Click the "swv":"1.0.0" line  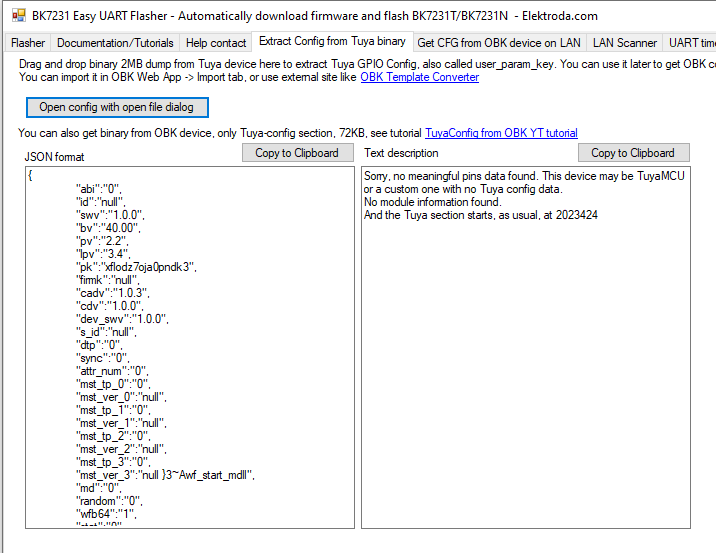[x=110, y=215]
